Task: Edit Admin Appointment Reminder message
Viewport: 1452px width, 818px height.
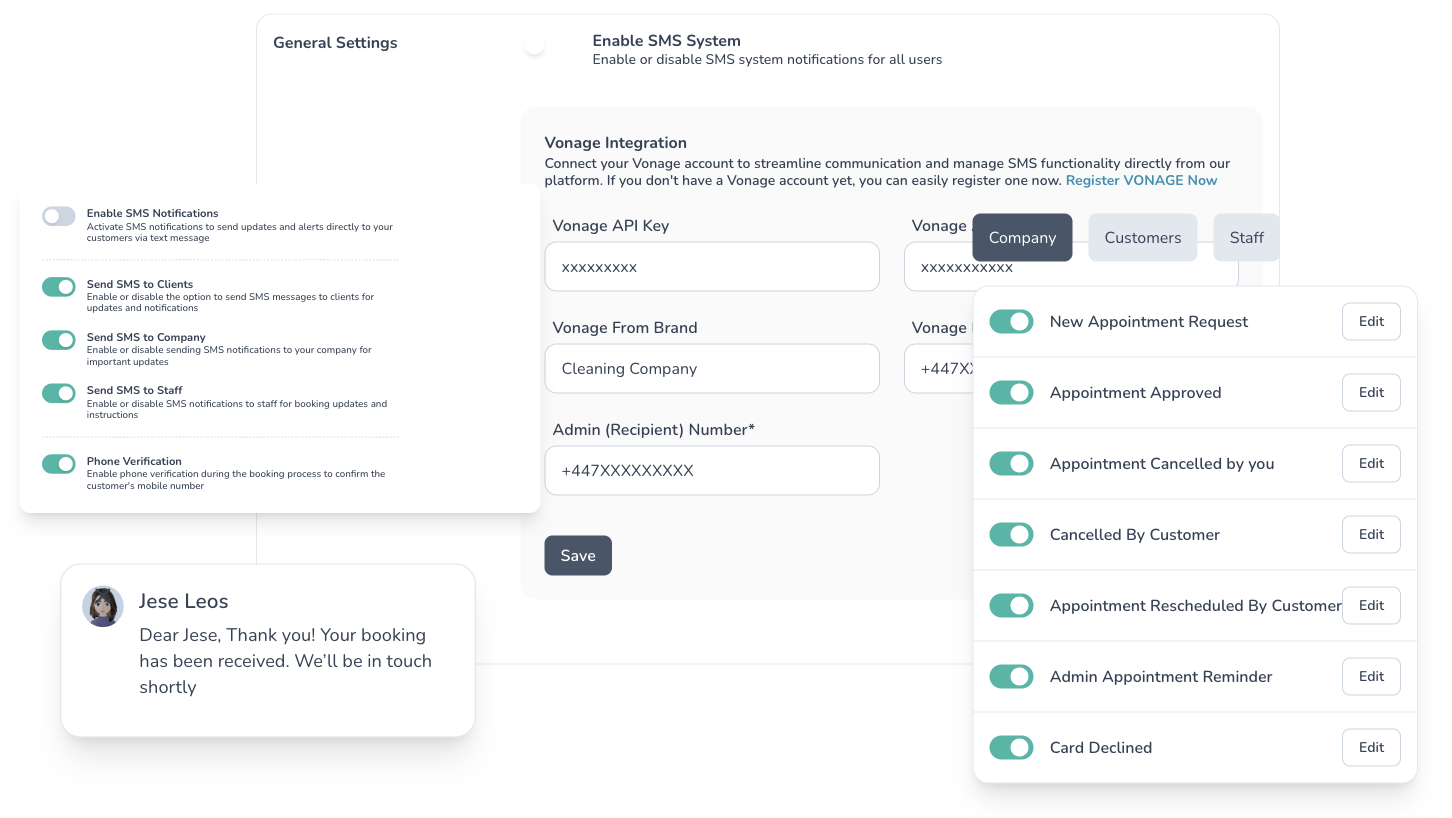Action: (x=1371, y=677)
